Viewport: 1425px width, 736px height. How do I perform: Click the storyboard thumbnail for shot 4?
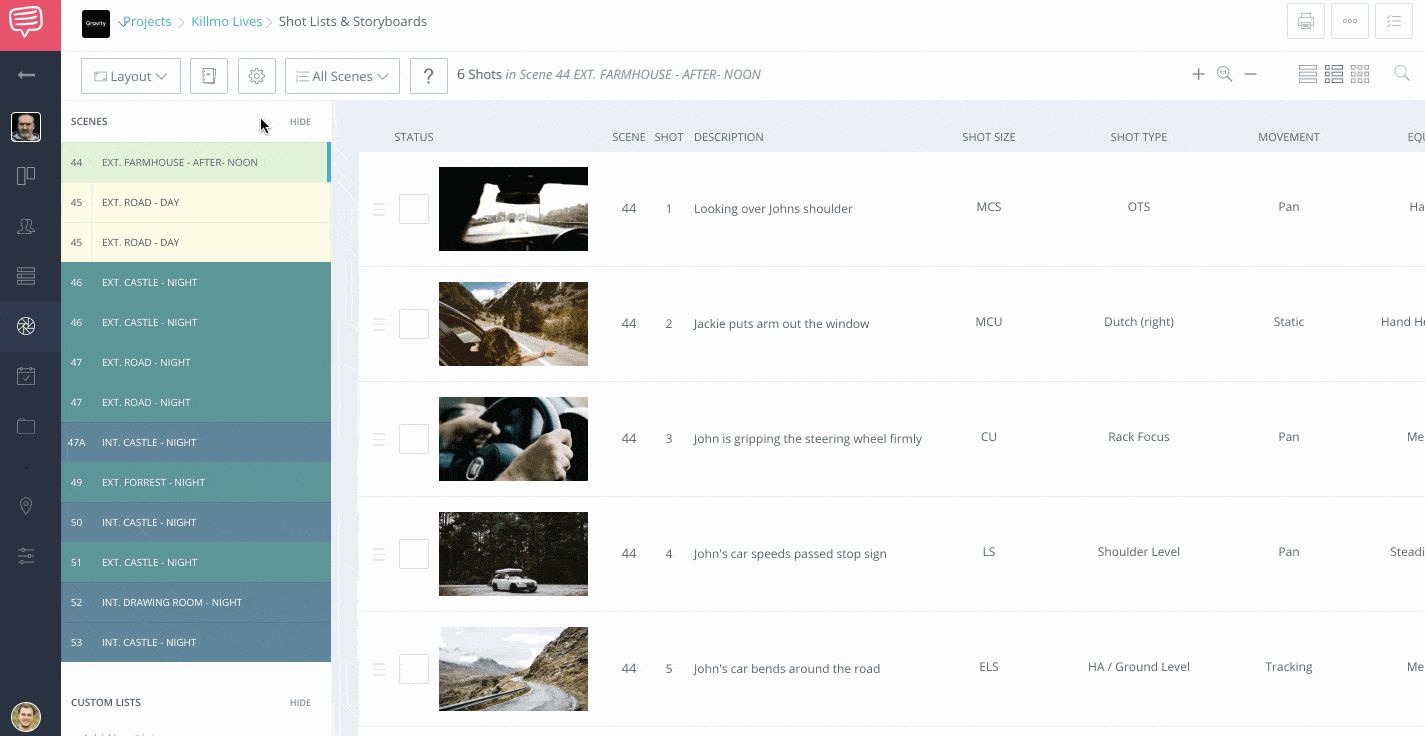pos(513,554)
